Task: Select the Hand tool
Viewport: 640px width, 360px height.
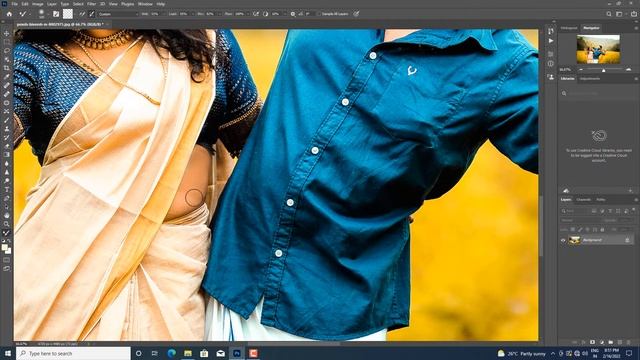Action: pos(7,215)
